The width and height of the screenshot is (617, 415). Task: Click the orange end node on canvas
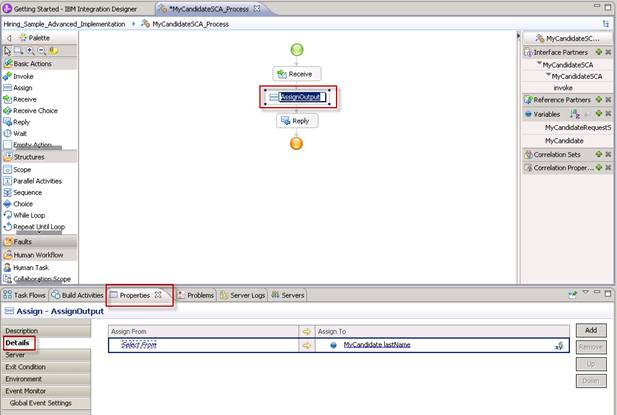pyautogui.click(x=296, y=144)
